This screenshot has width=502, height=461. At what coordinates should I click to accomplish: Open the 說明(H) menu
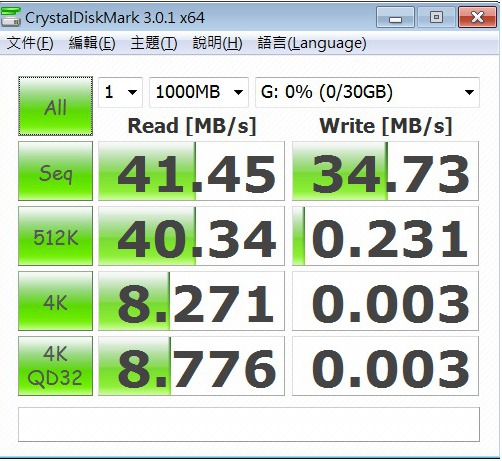pyautogui.click(x=217, y=43)
